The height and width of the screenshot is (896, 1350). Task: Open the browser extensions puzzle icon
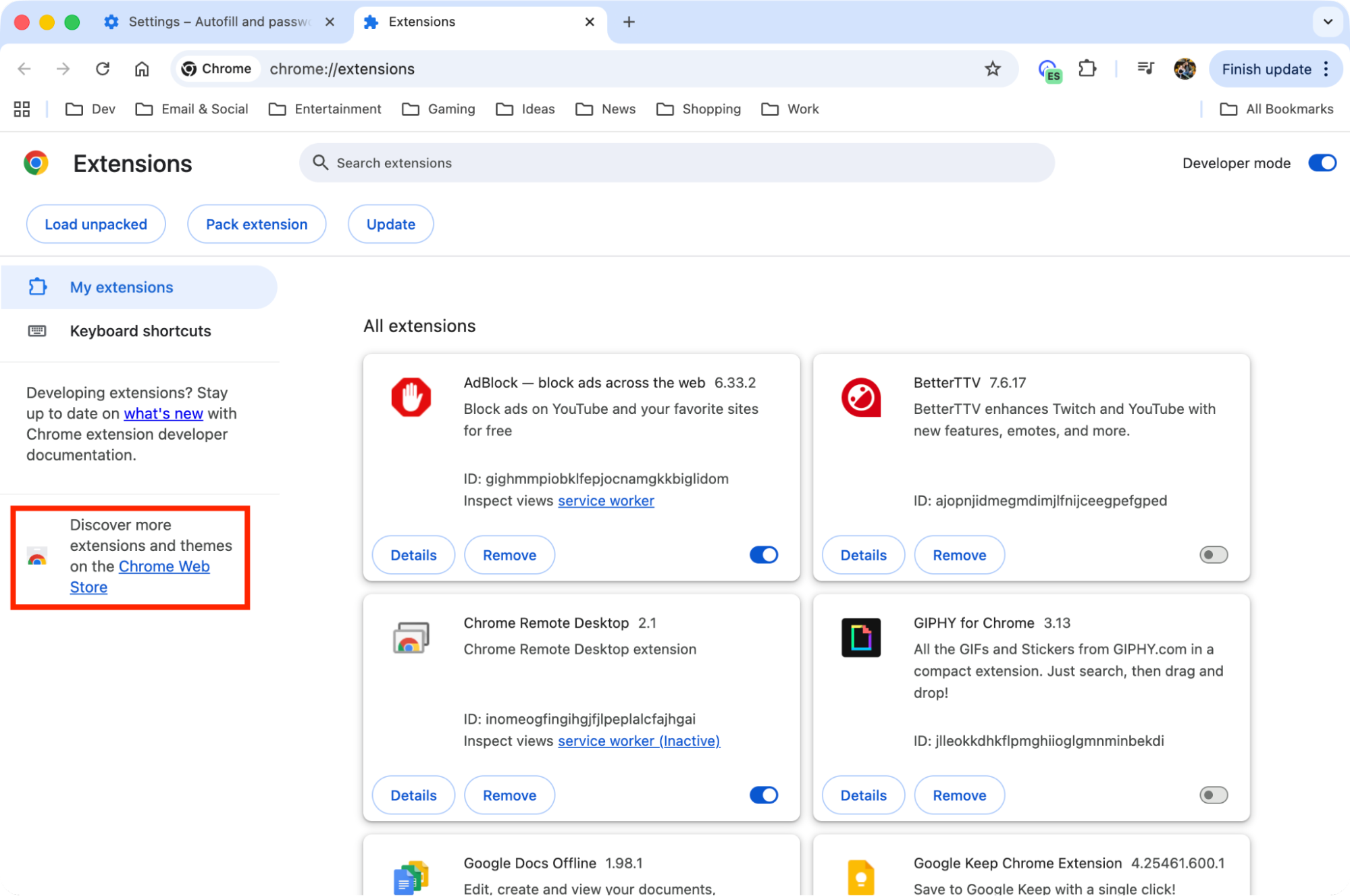pyautogui.click(x=1087, y=68)
